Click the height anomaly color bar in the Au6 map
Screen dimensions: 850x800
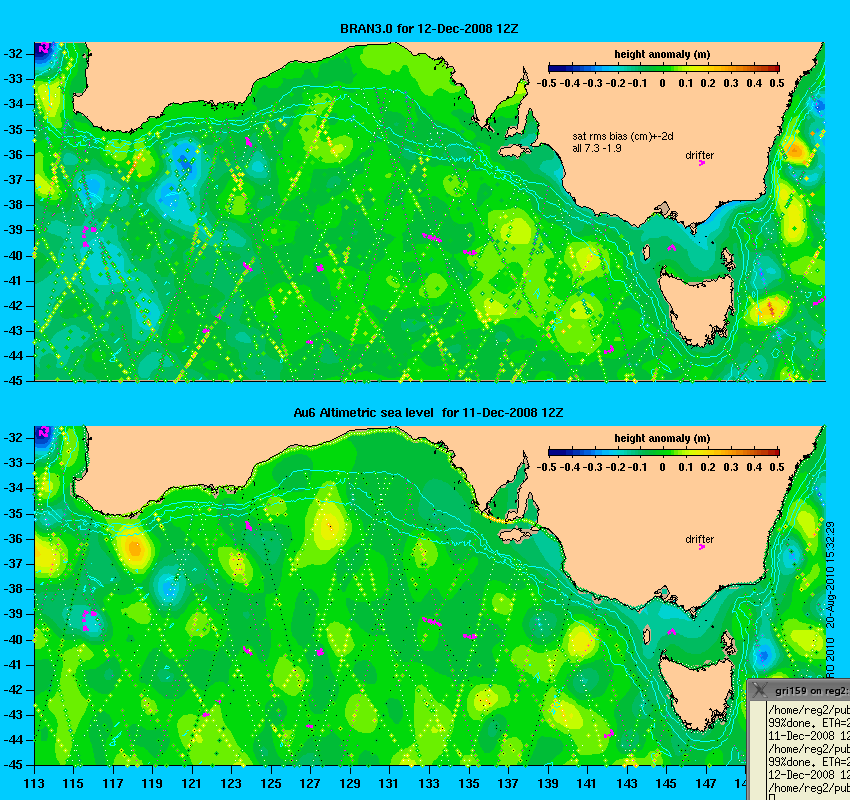pos(664,452)
